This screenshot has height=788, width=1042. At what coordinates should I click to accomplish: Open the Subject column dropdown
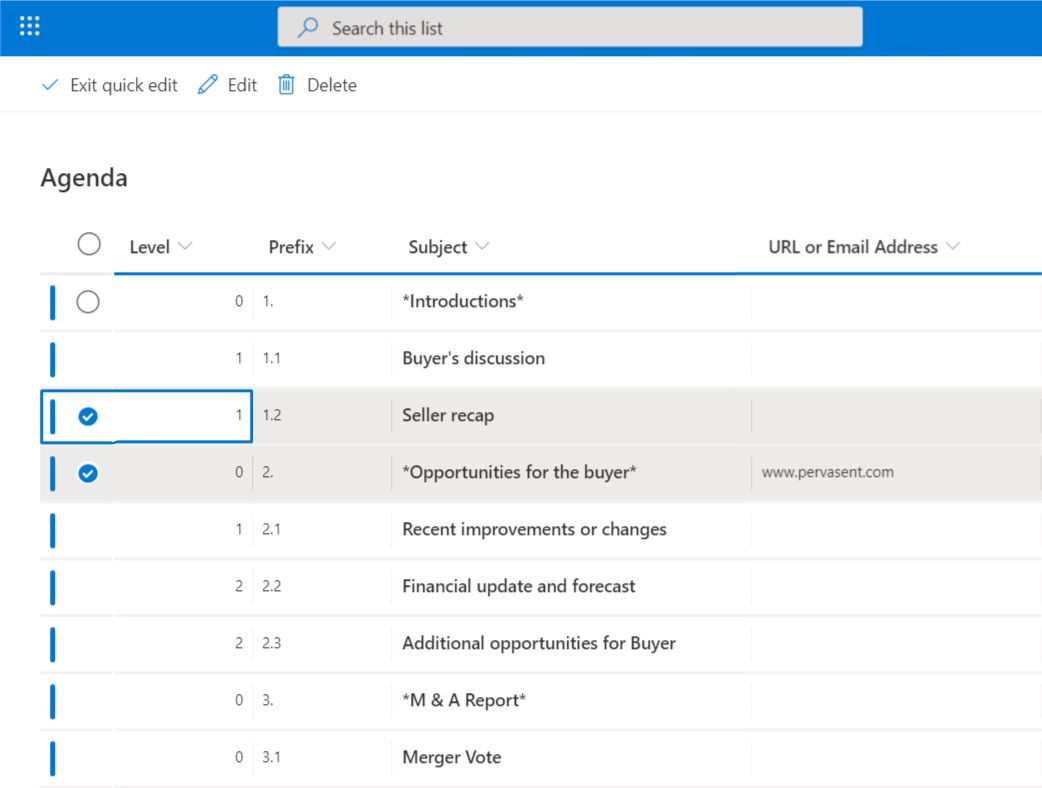point(483,246)
